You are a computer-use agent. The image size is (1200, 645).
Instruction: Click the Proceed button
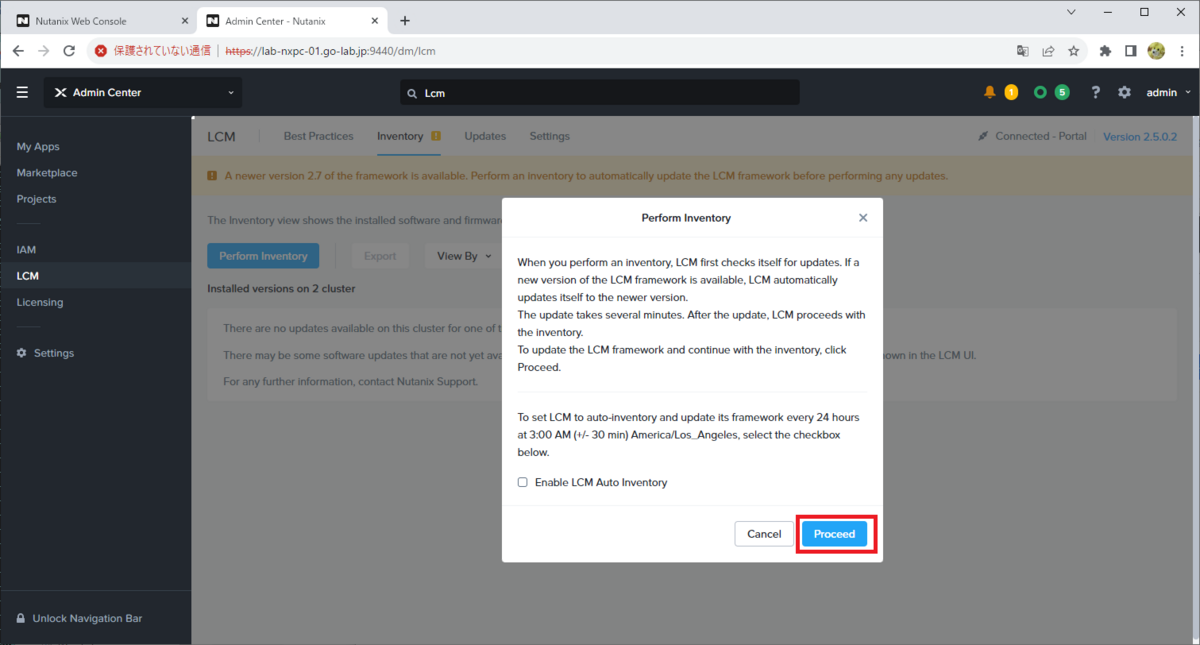coord(834,534)
